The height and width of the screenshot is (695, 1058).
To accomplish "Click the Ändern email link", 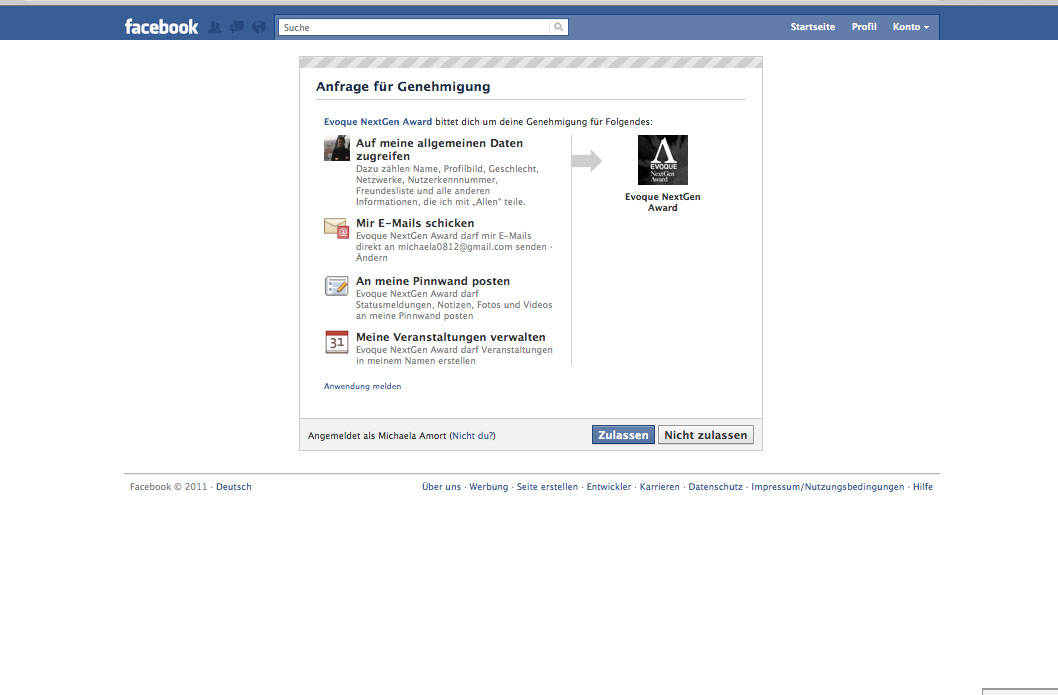I will [x=371, y=258].
